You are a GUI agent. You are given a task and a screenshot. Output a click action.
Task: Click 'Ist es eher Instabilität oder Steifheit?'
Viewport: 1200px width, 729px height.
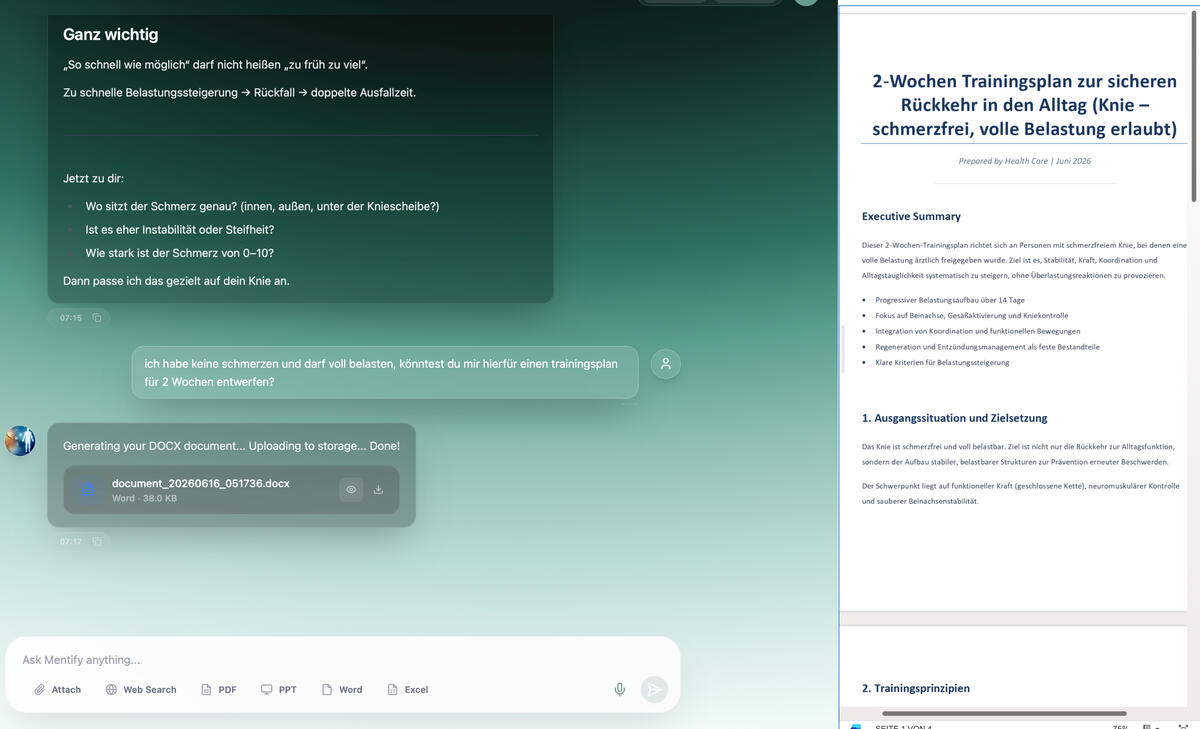(x=180, y=229)
